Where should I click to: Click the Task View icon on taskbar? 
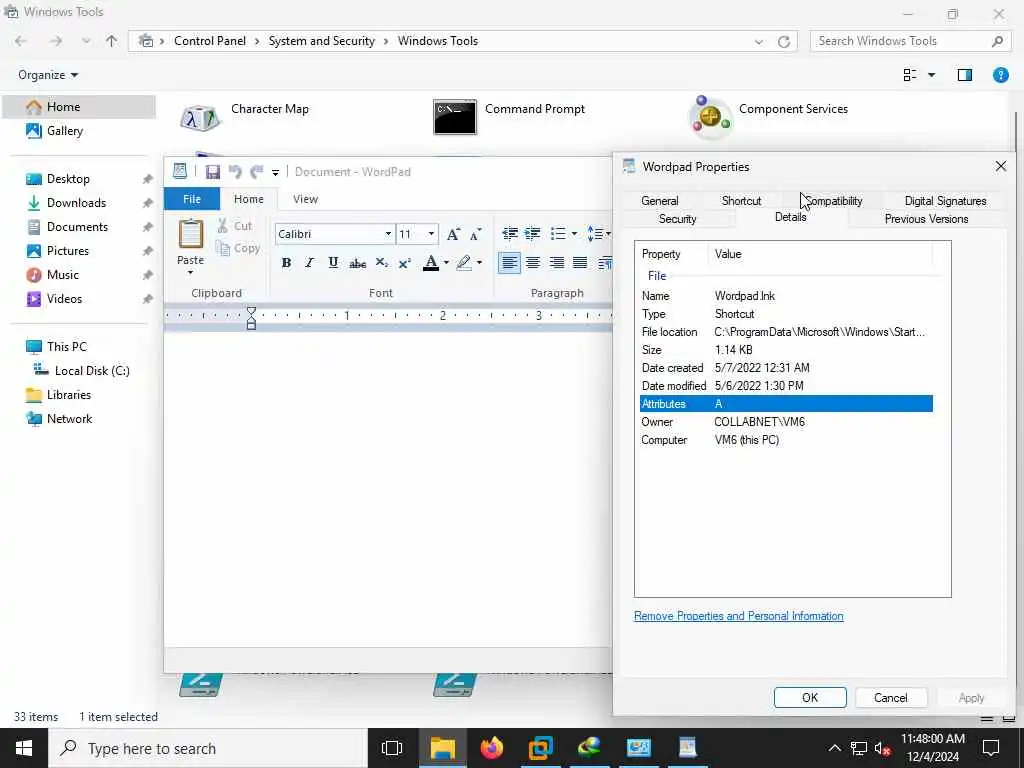coord(392,748)
